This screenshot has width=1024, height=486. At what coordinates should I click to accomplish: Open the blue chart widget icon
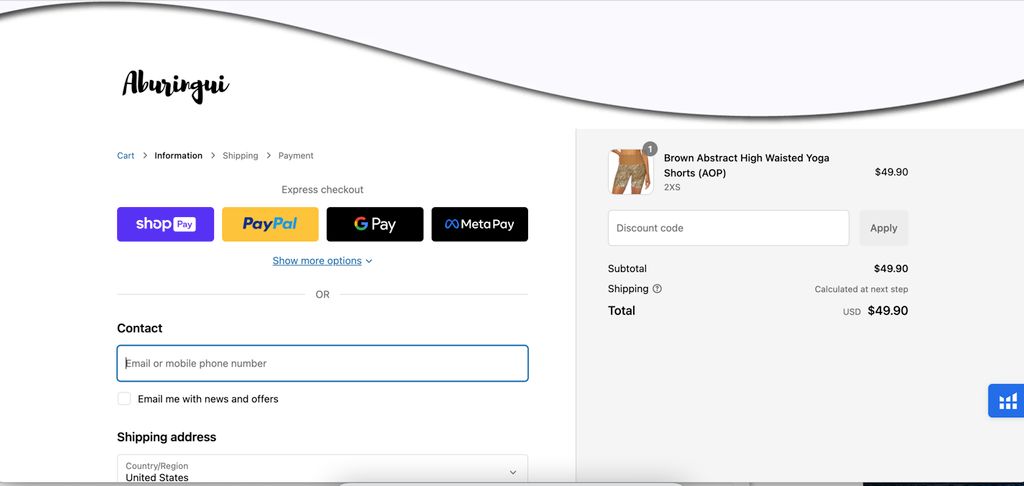pyautogui.click(x=1007, y=401)
